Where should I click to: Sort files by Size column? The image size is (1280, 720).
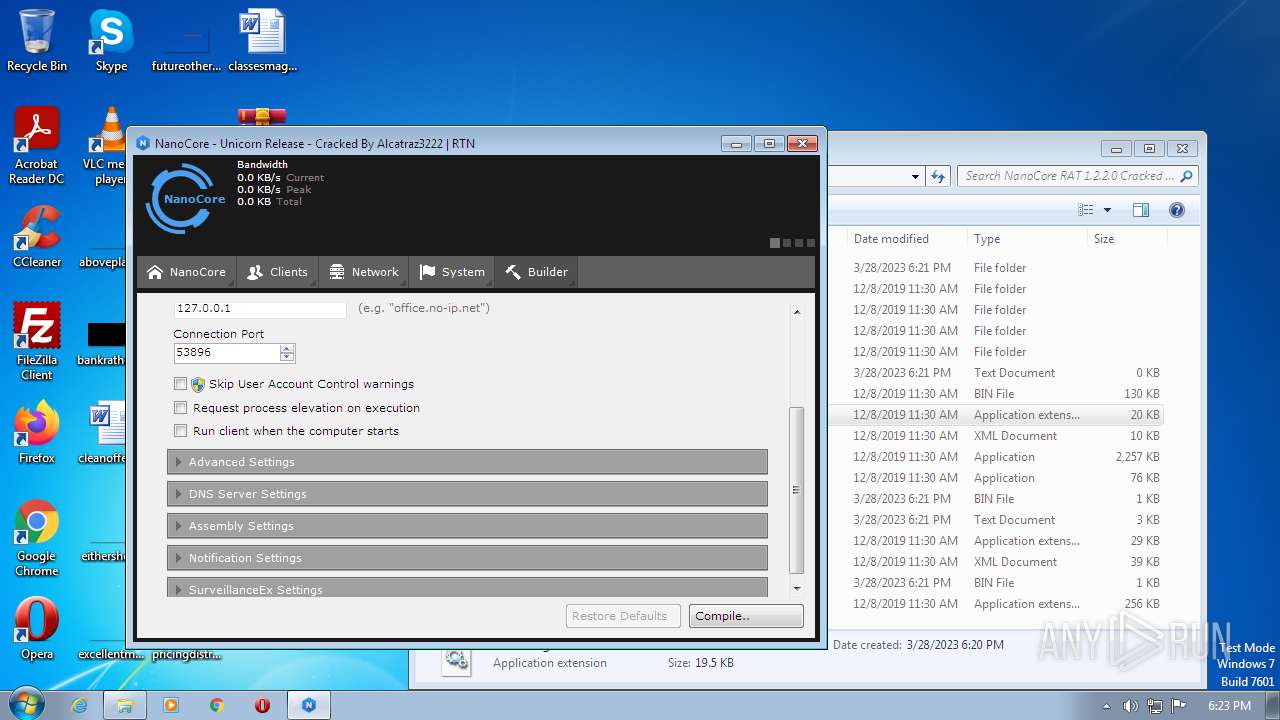point(1127,239)
